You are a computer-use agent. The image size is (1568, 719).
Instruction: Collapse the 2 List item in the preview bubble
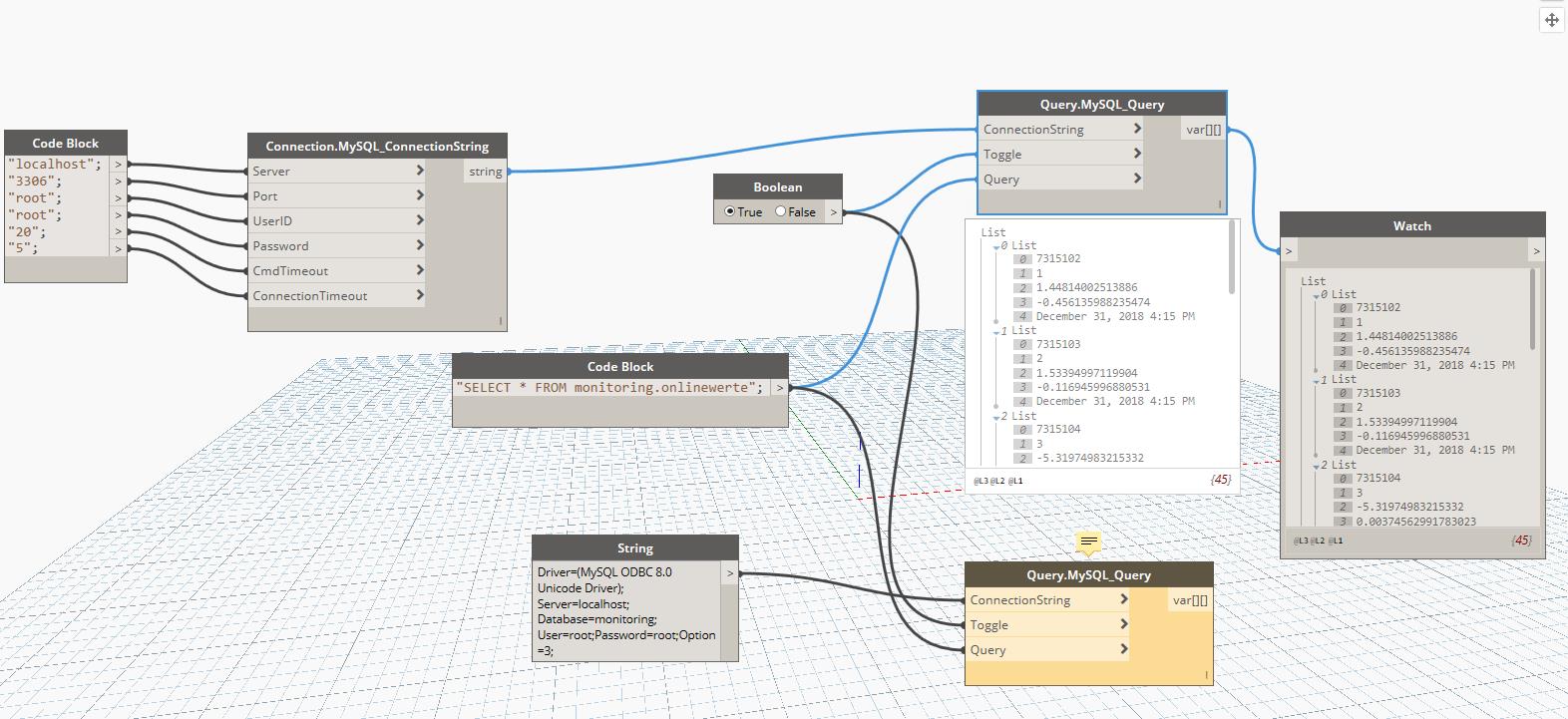(996, 417)
